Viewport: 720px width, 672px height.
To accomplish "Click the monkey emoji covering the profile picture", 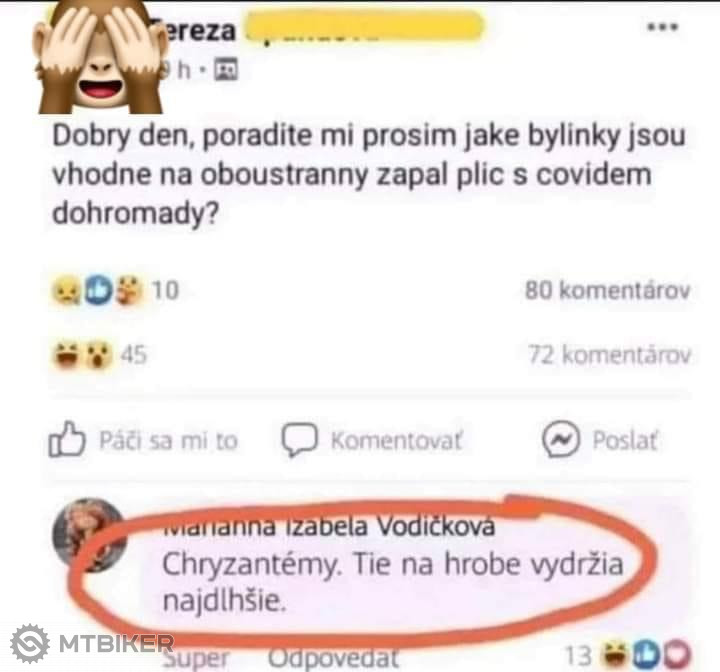I will pos(101,57).
